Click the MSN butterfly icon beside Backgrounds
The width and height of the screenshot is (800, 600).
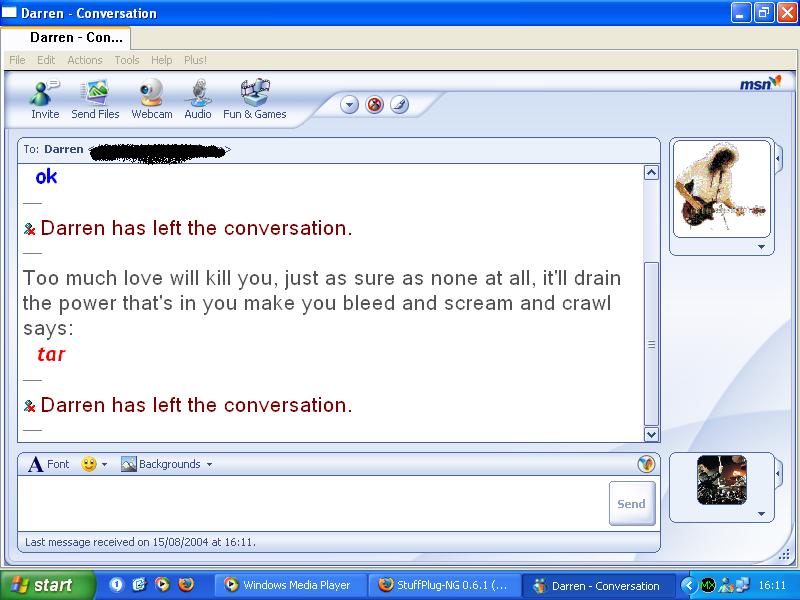tap(646, 464)
